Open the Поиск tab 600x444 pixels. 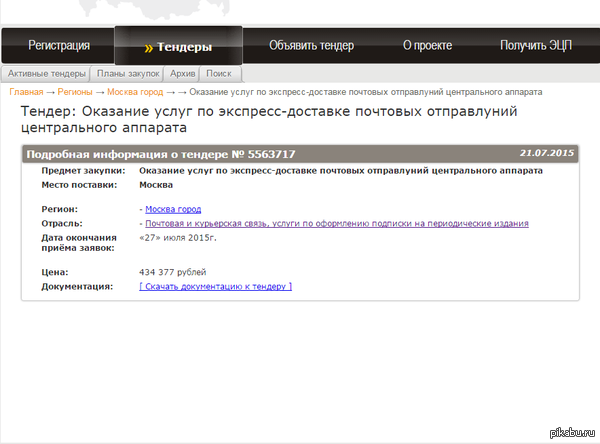(219, 73)
